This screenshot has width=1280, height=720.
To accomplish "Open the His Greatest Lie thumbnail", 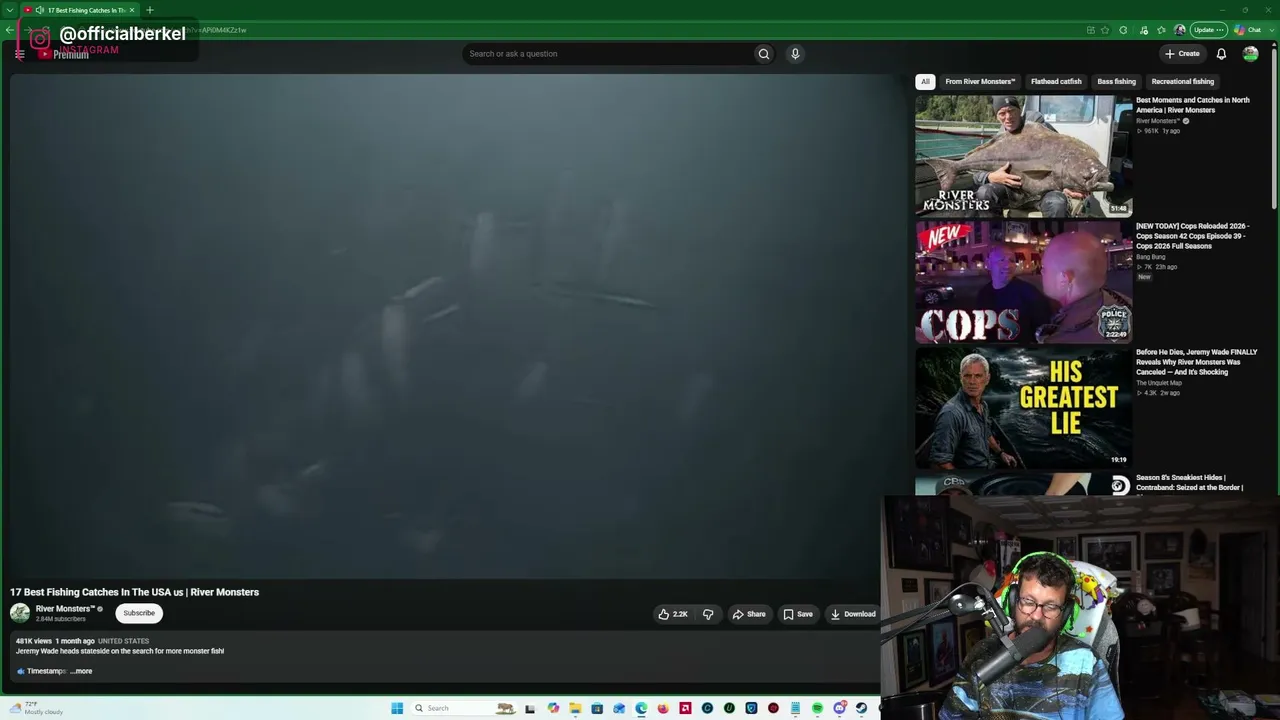I will (x=1023, y=408).
